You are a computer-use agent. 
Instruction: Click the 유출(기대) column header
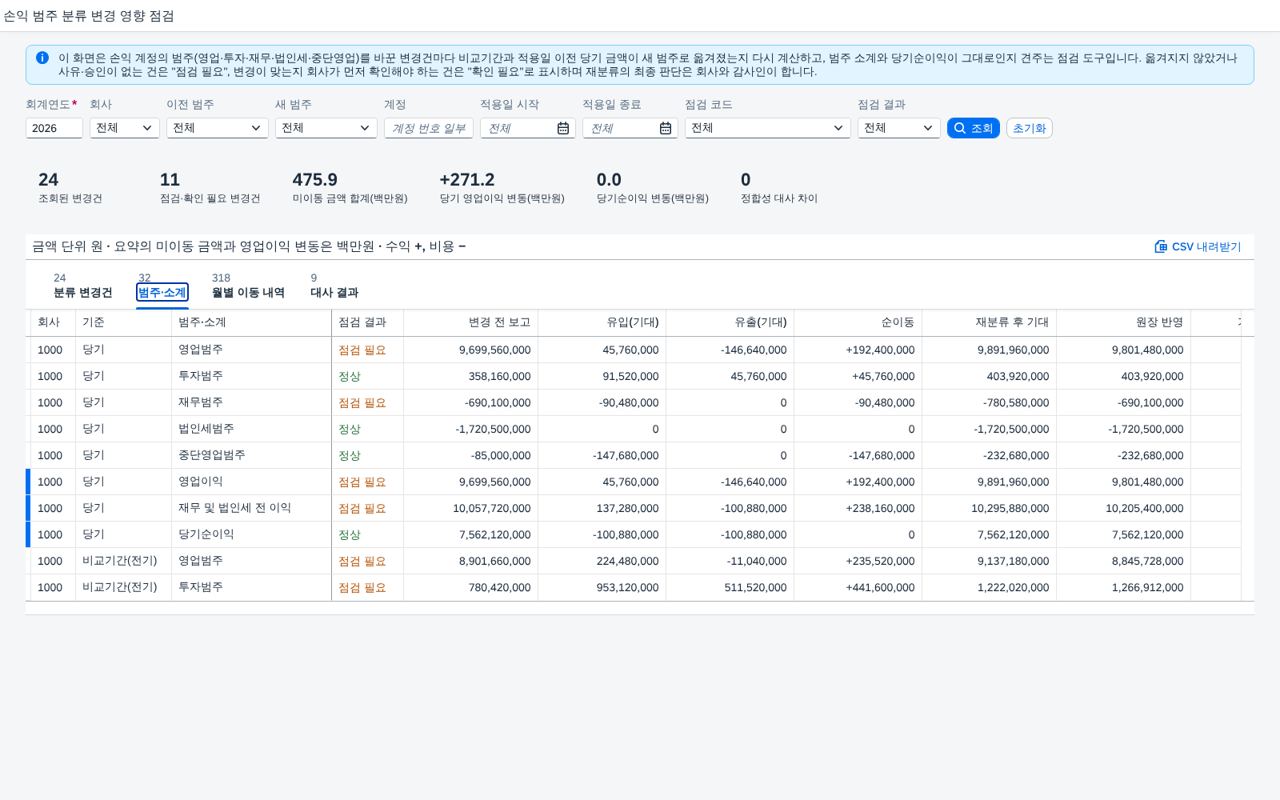[730, 322]
